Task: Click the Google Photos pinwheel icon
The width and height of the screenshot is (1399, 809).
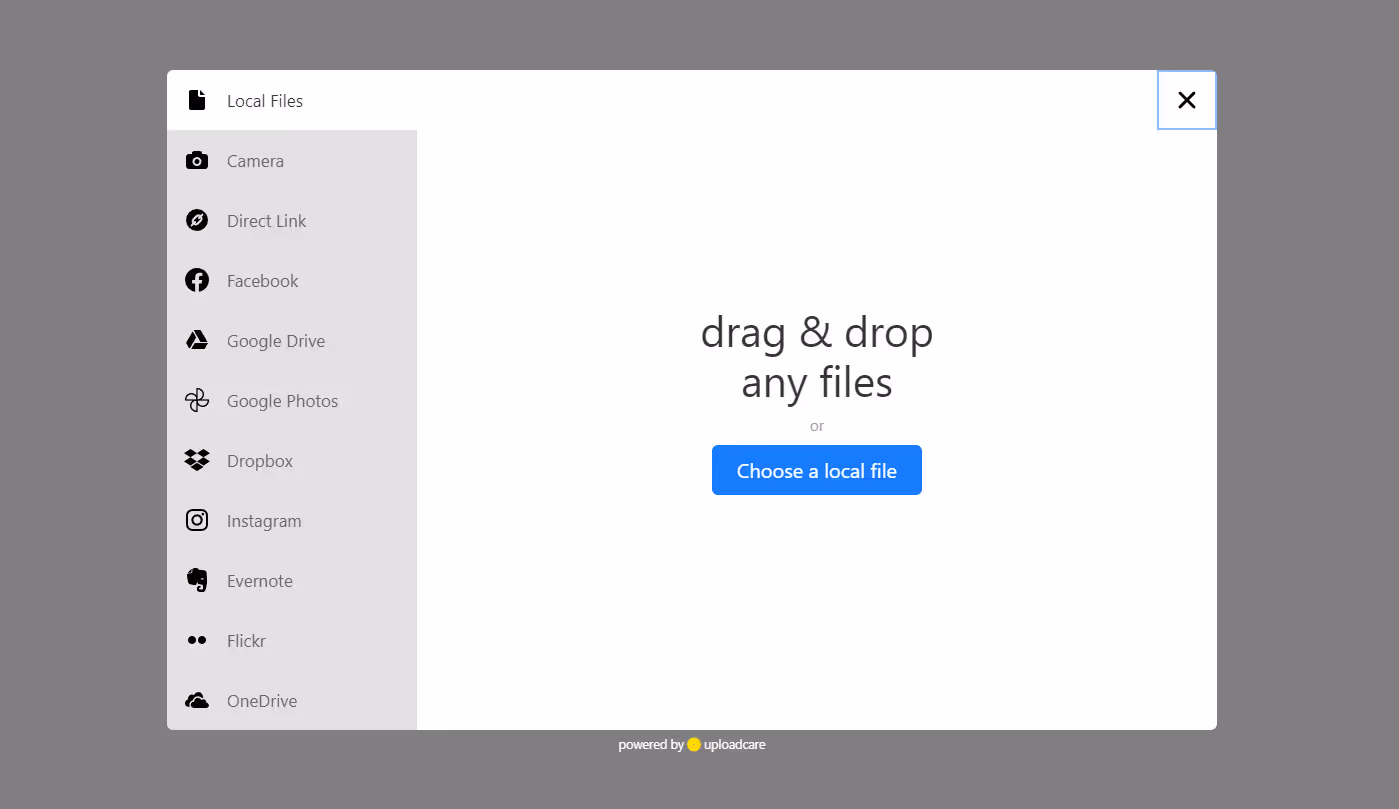Action: (x=197, y=400)
